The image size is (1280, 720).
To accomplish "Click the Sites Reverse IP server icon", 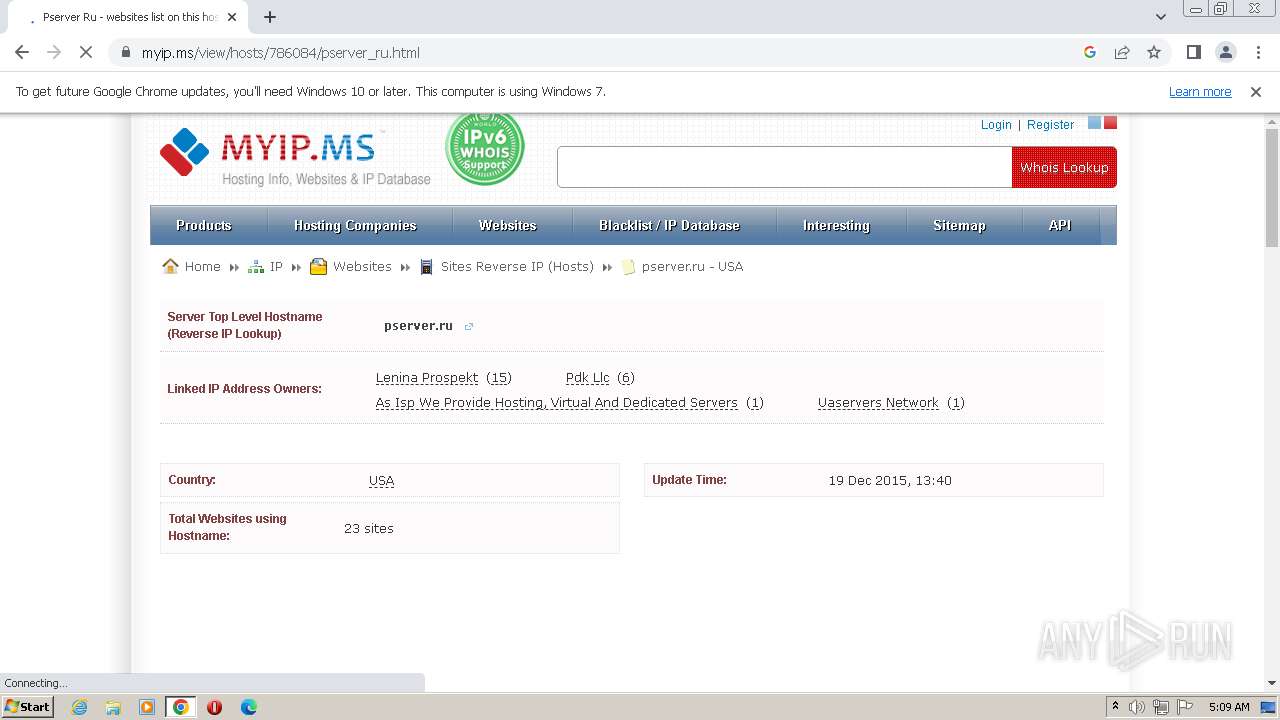I will tap(427, 267).
